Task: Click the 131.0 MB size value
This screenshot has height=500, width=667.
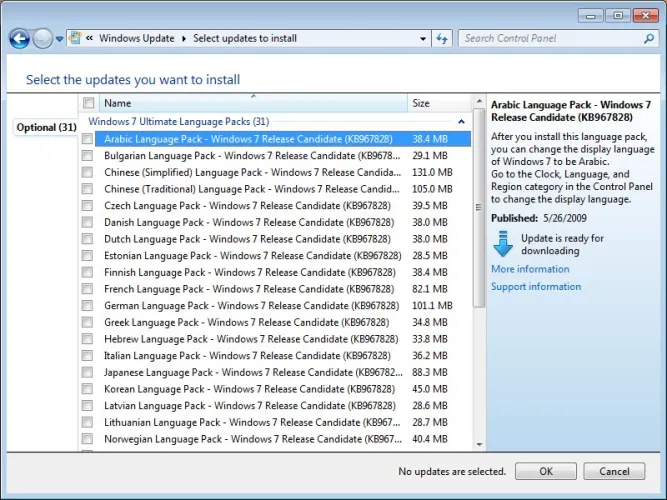Action: [432, 172]
